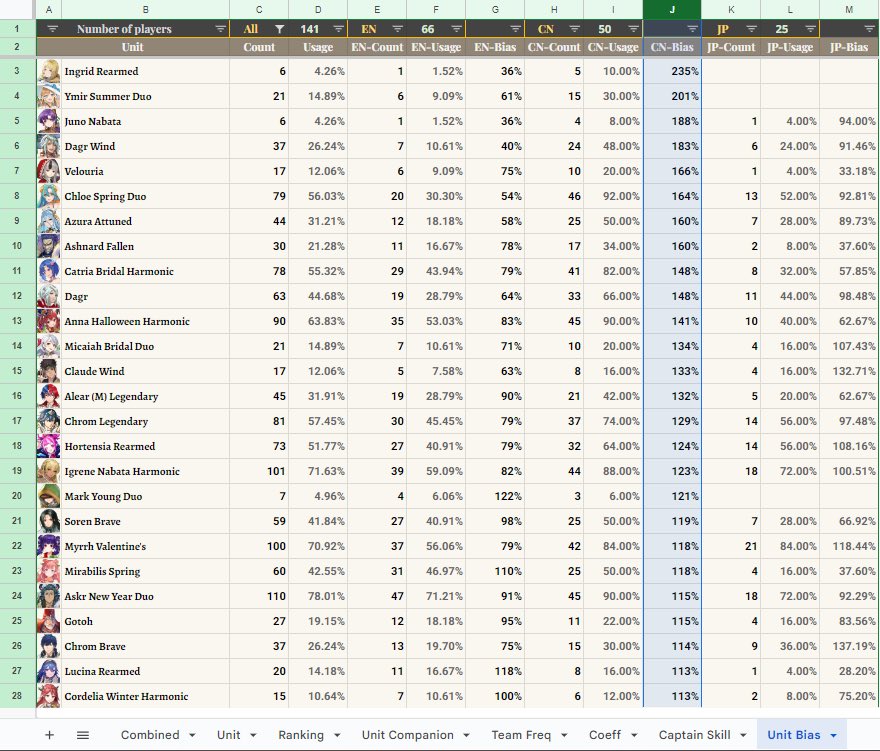The width and height of the screenshot is (880, 751).
Task: Open filter icon beside 50 header
Action: tap(633, 29)
